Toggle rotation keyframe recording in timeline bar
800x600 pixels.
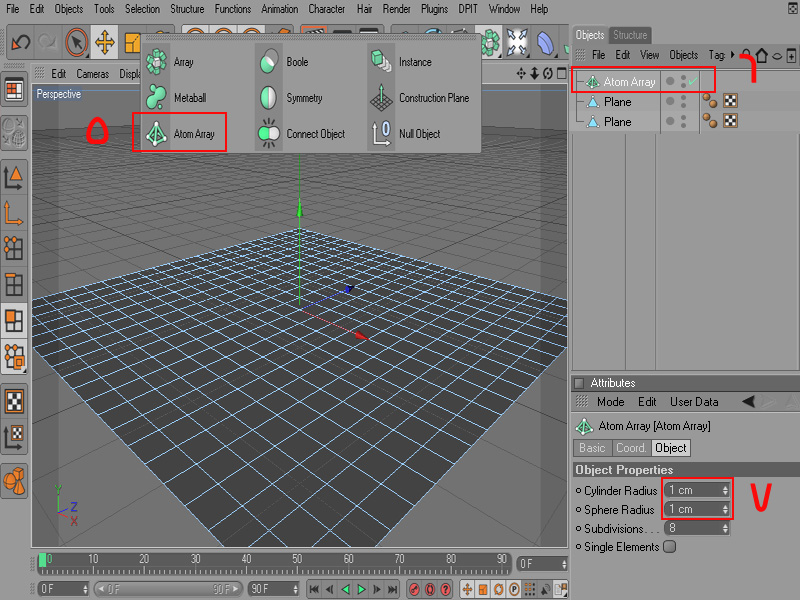[x=498, y=589]
